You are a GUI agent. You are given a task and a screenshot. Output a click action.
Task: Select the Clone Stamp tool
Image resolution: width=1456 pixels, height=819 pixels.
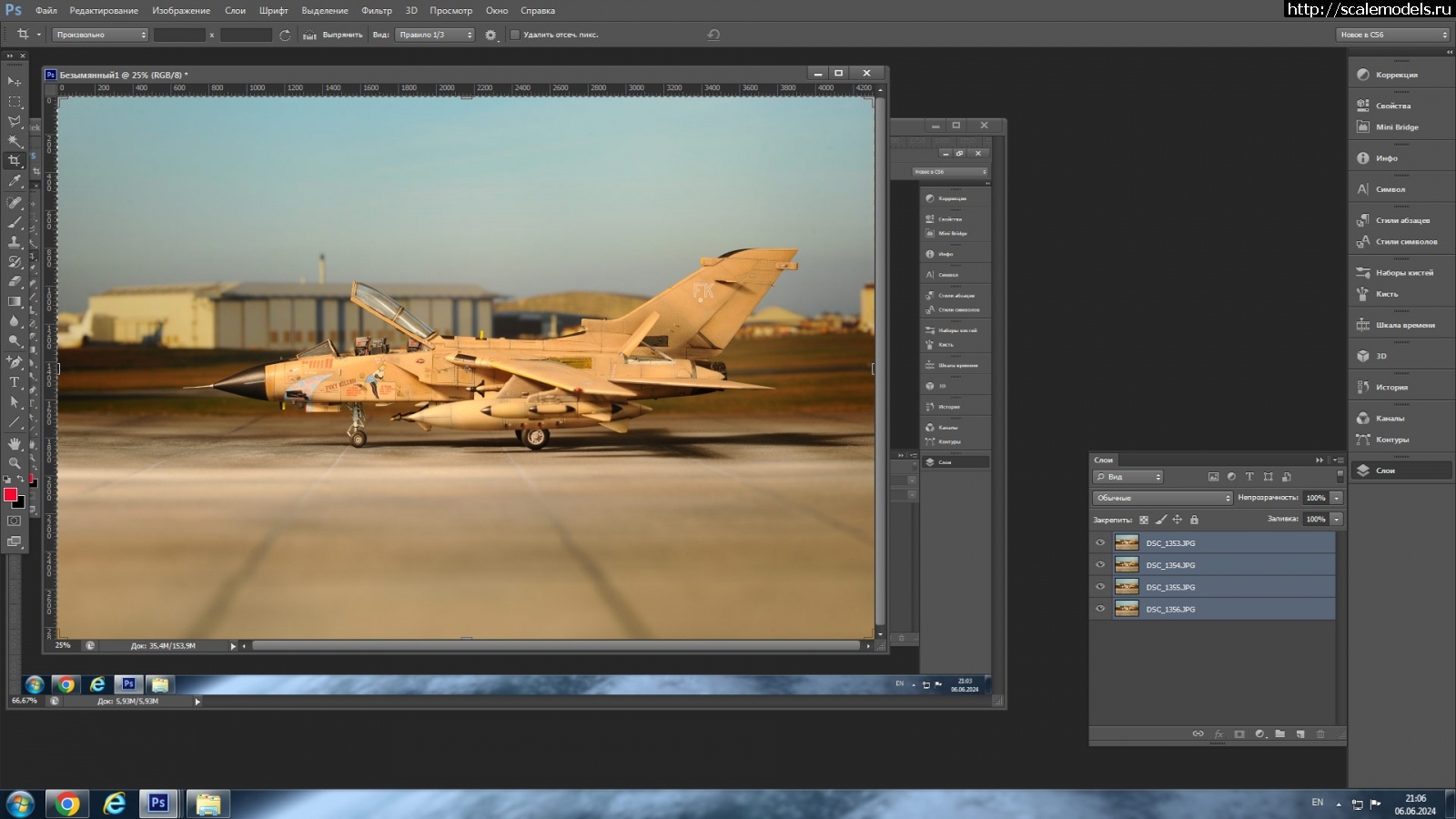tap(15, 242)
